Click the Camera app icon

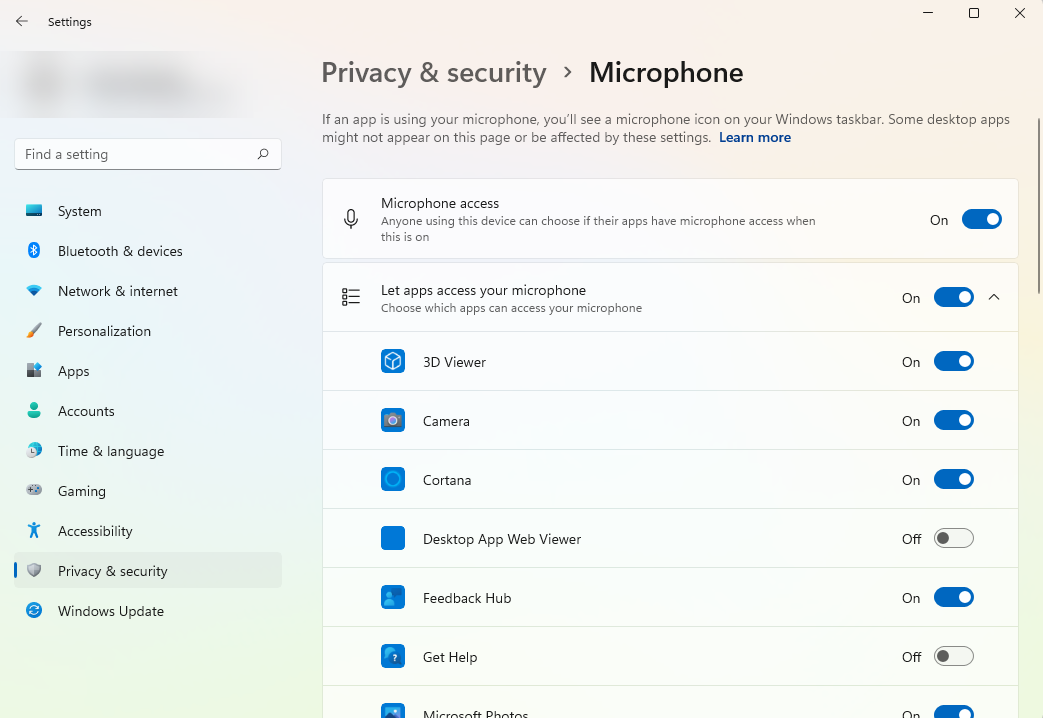393,421
